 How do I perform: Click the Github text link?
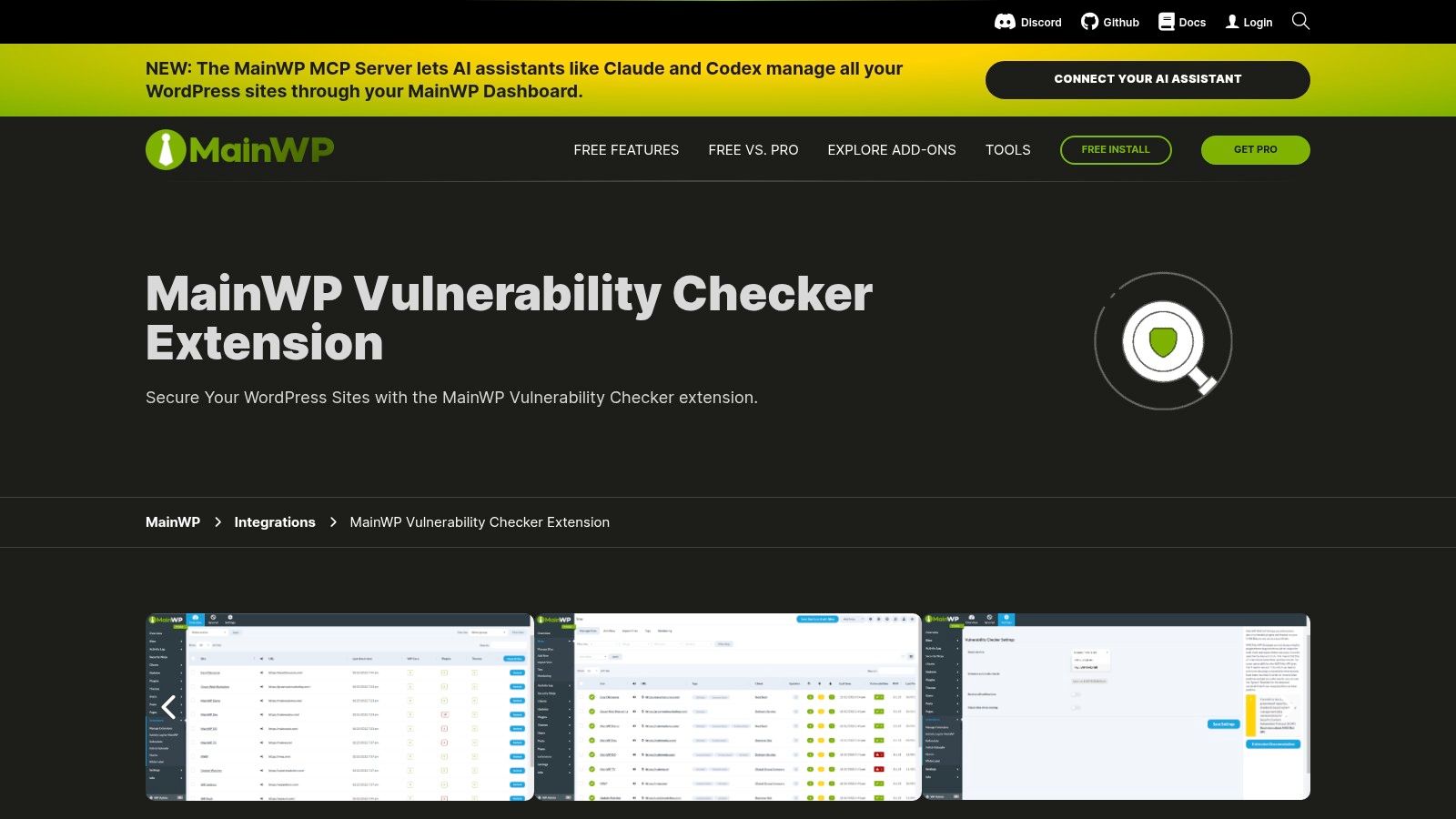[1121, 22]
